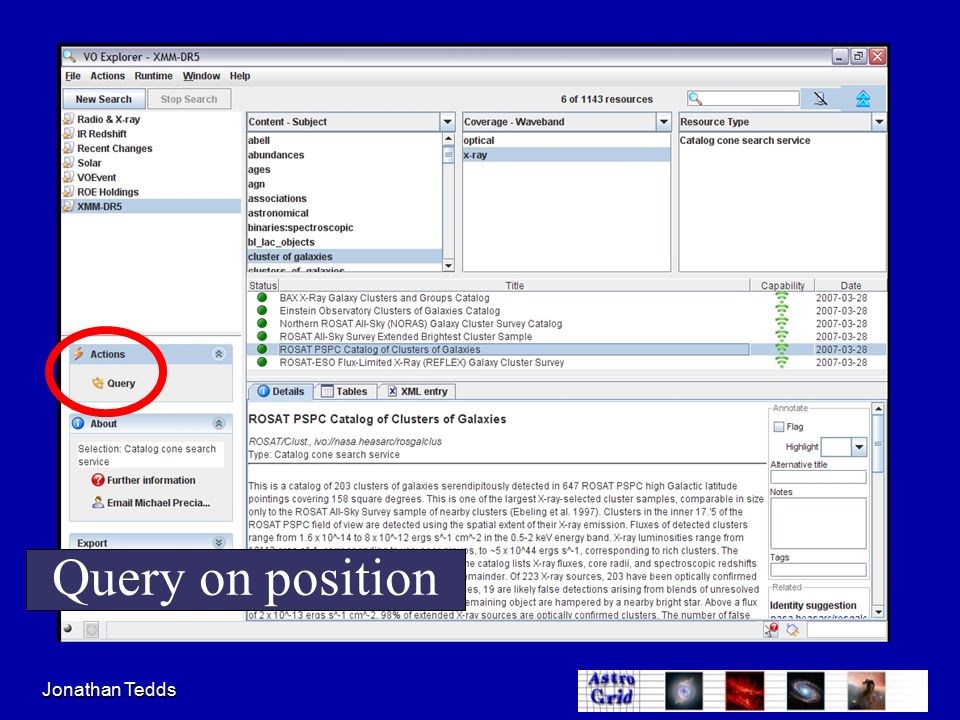Click the Stop Search button
Viewport: 960px width, 720px height.
189,99
